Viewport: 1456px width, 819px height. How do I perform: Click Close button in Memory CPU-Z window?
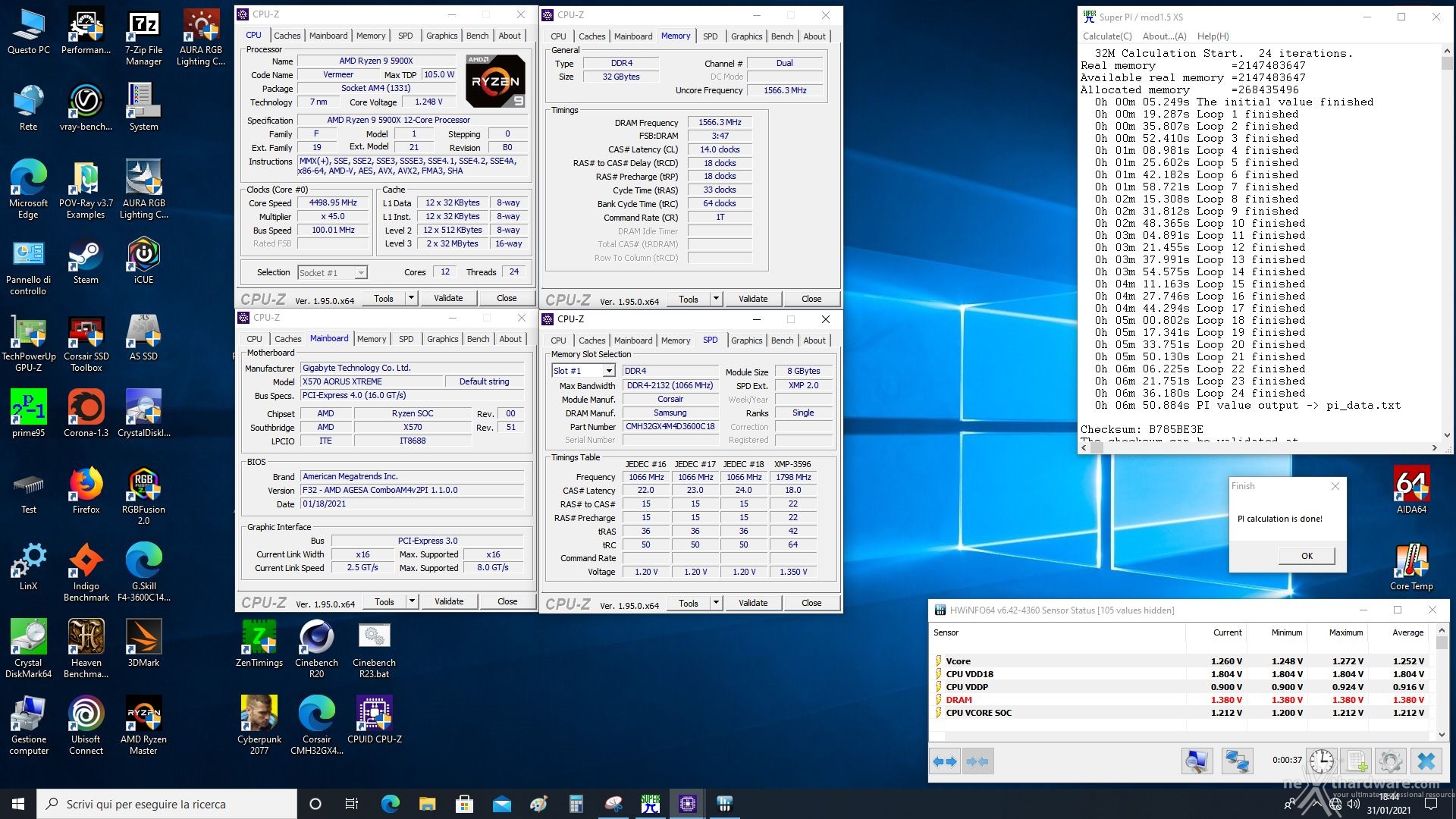coord(811,299)
